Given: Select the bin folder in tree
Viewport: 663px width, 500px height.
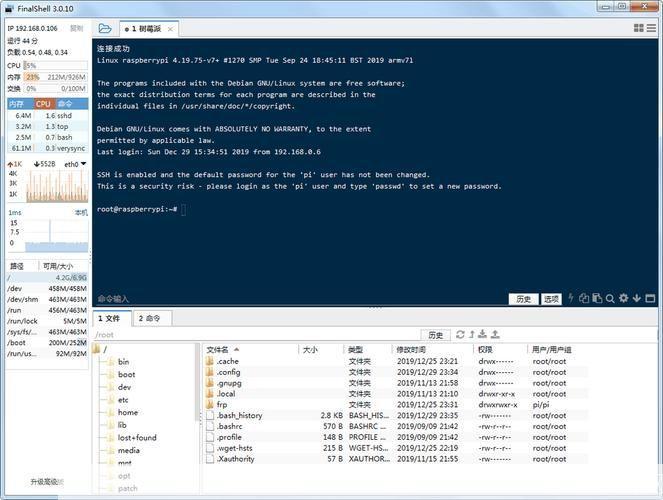Looking at the screenshot, I should point(118,362).
